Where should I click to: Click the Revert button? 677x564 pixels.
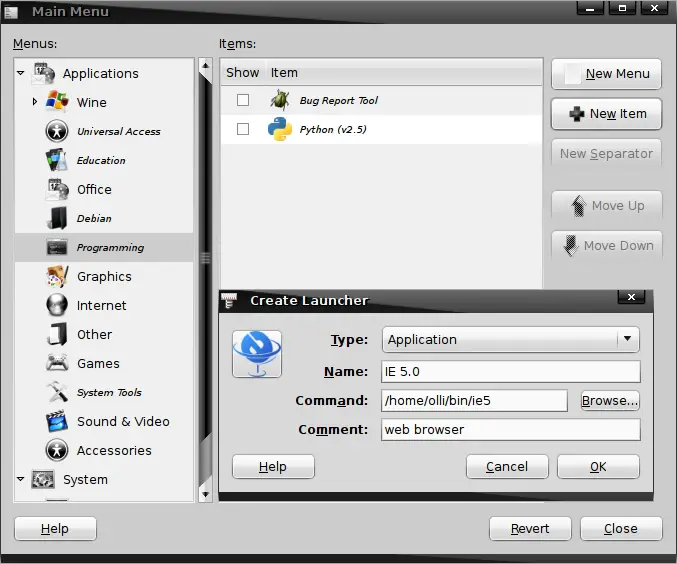[x=530, y=529]
